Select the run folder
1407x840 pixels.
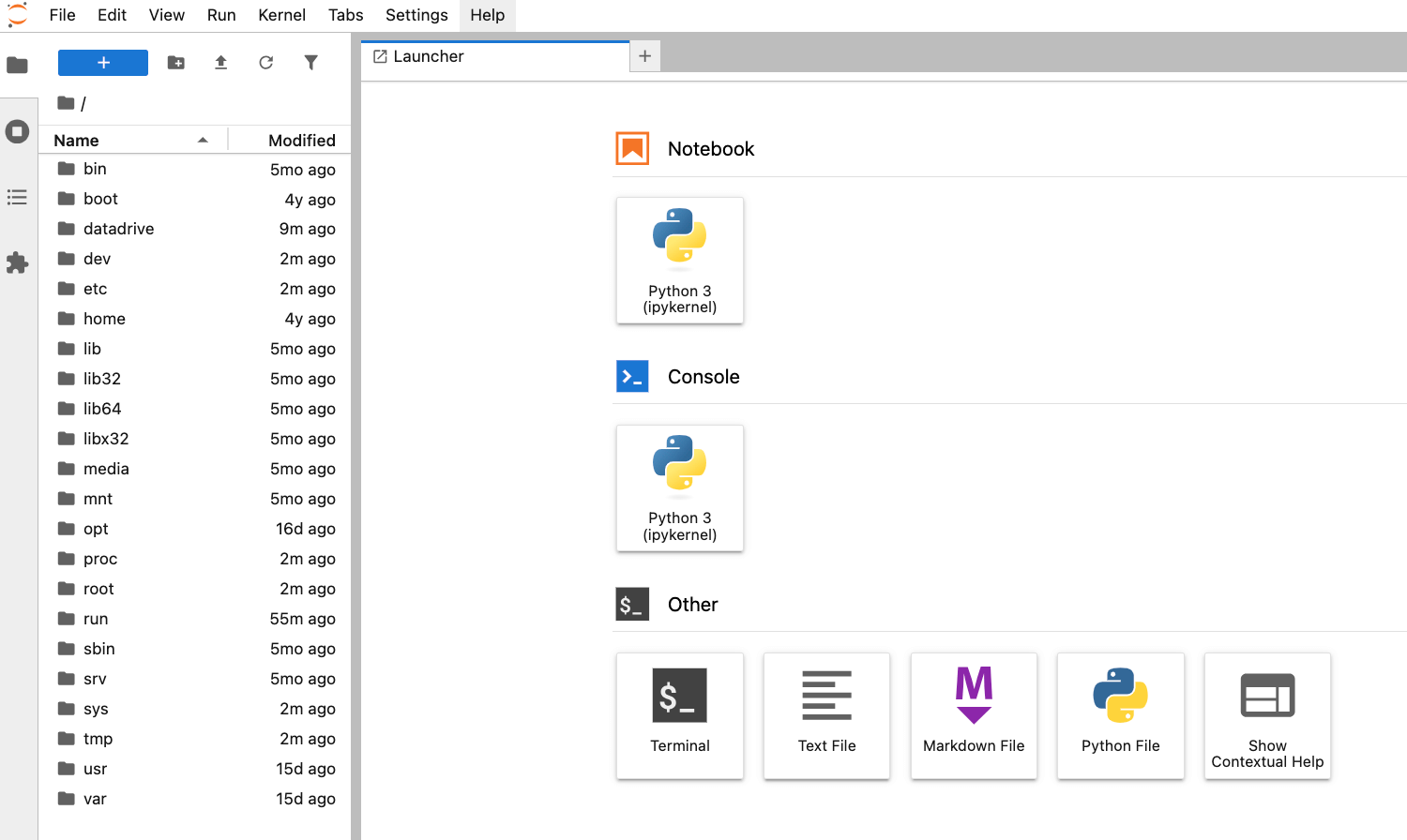(x=195, y=619)
